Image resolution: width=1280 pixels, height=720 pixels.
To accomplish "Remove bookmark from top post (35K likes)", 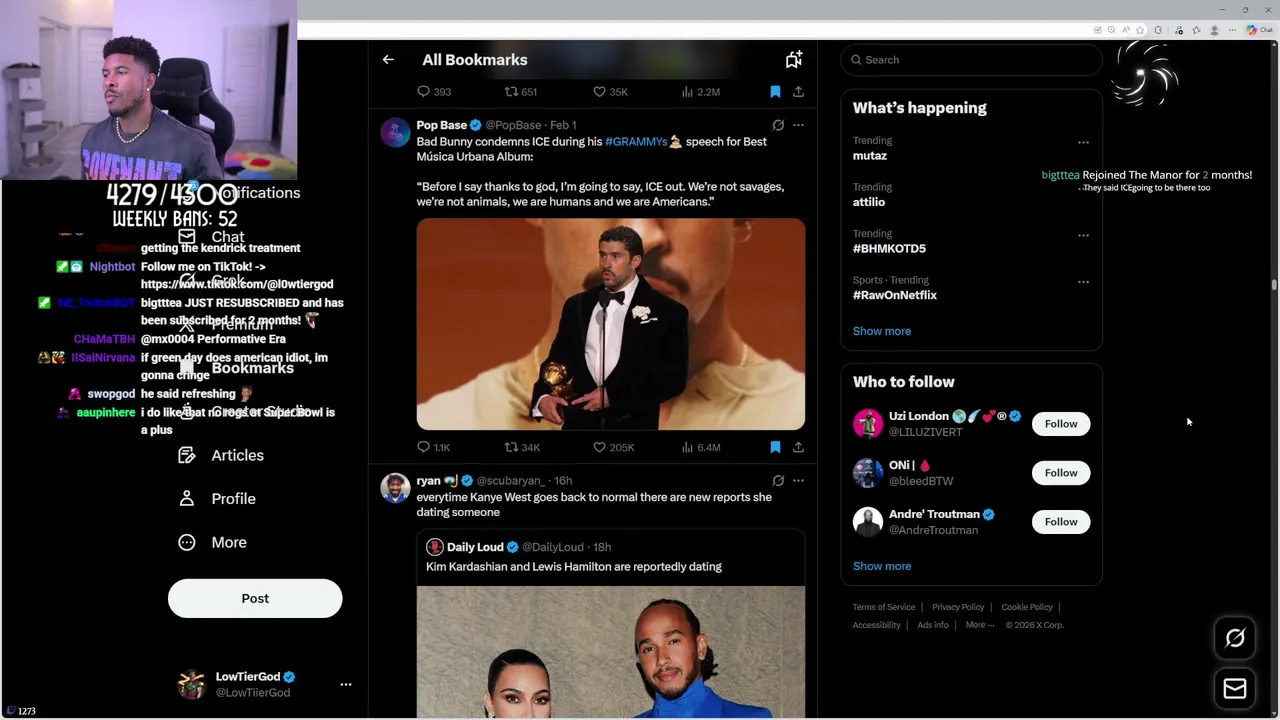I will [775, 91].
